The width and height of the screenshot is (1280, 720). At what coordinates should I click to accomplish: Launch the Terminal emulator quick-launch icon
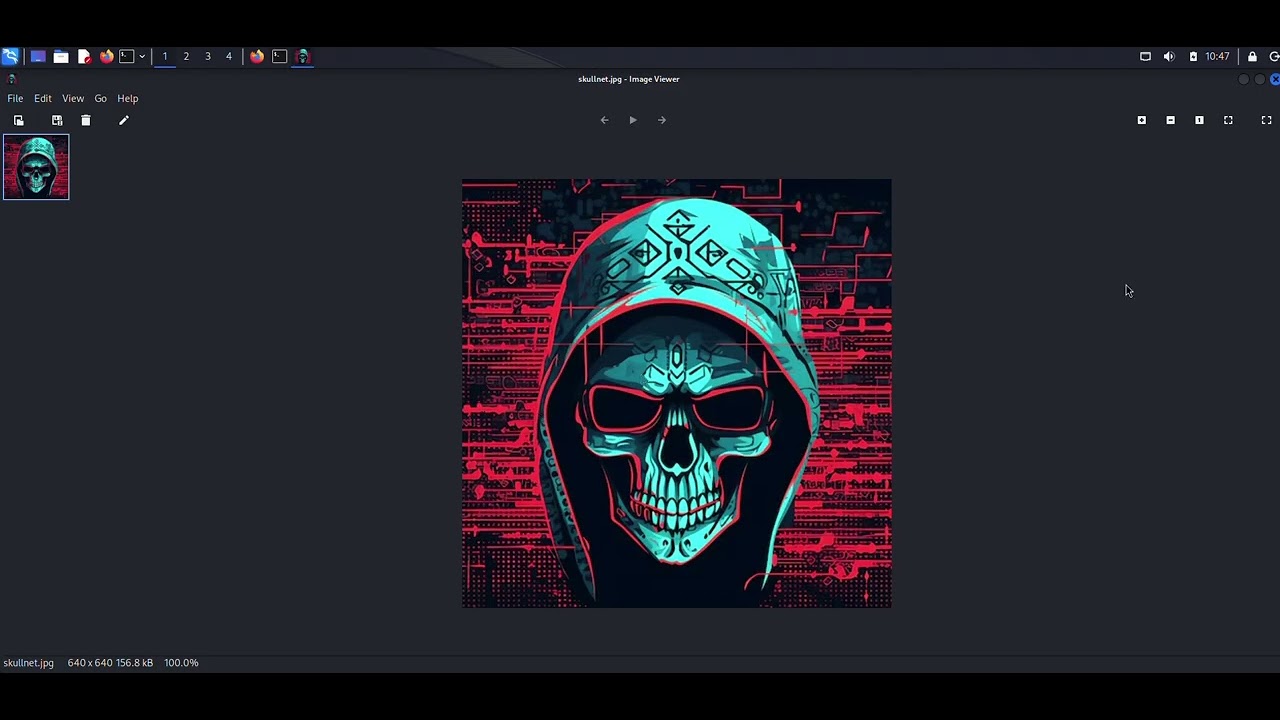[x=127, y=56]
